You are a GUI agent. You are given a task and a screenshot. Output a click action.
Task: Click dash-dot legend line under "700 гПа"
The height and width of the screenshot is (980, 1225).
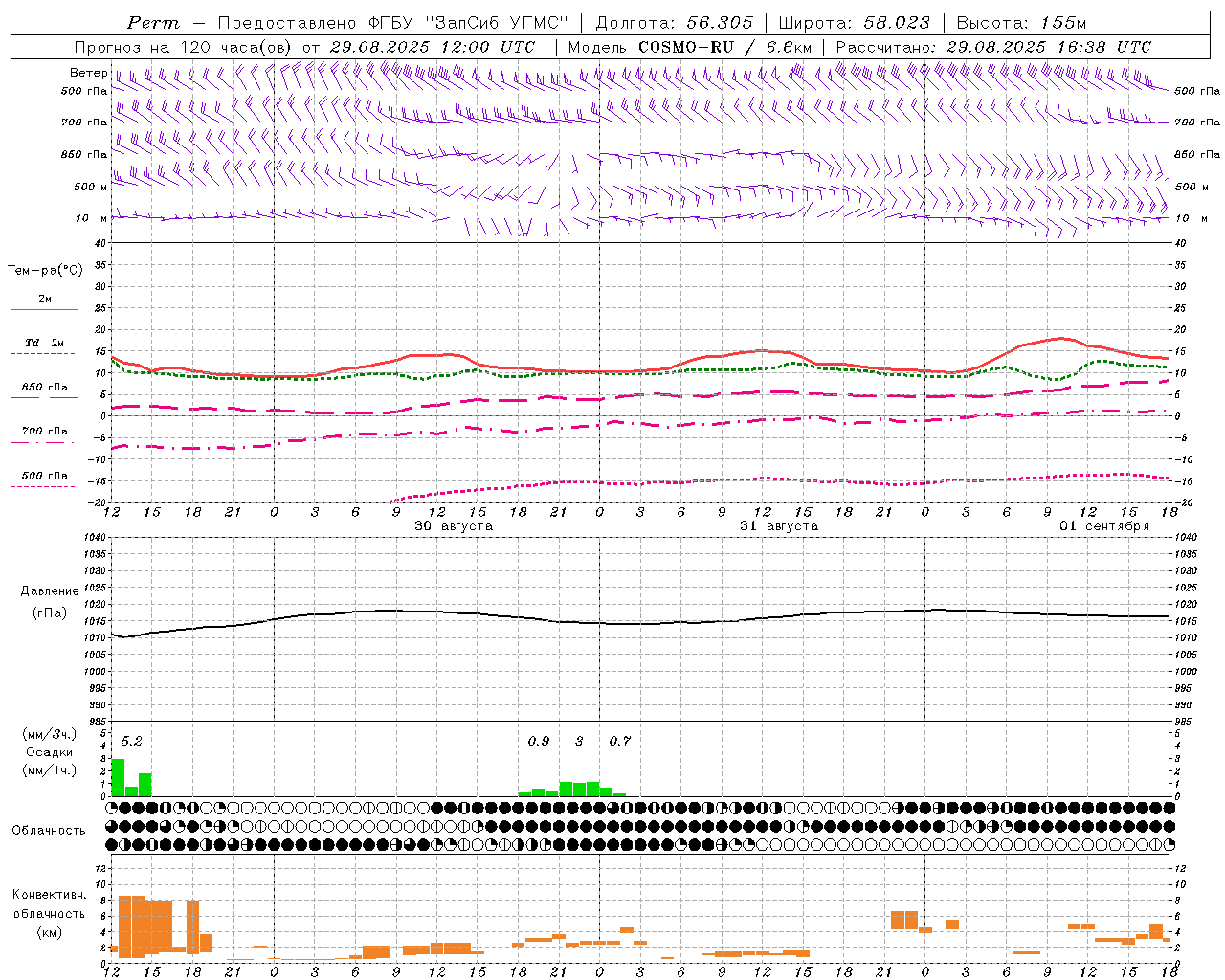(42, 442)
